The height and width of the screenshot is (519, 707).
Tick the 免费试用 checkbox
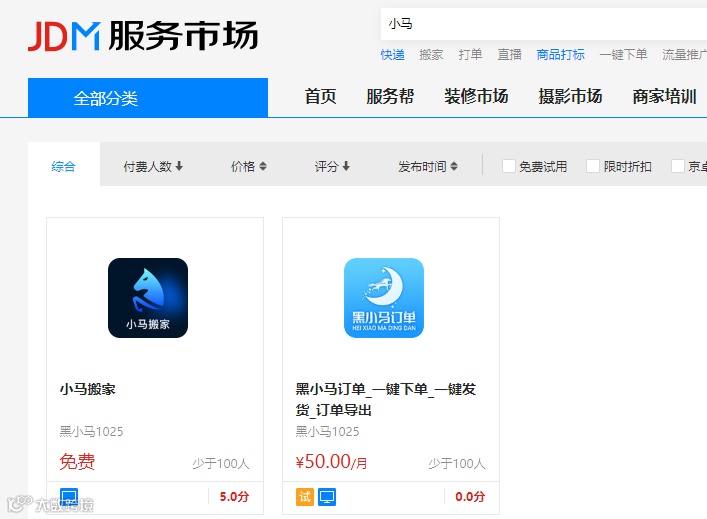(x=509, y=166)
